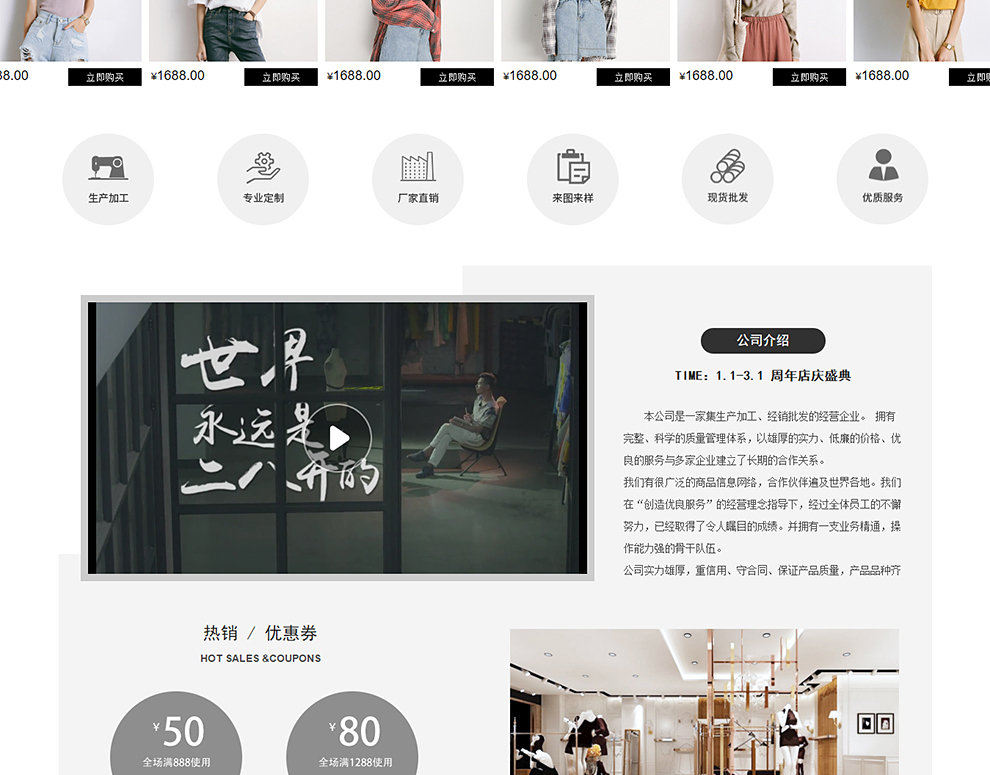
Task: Claim the ¥80 coupon (满1288使用)
Action: click(352, 733)
